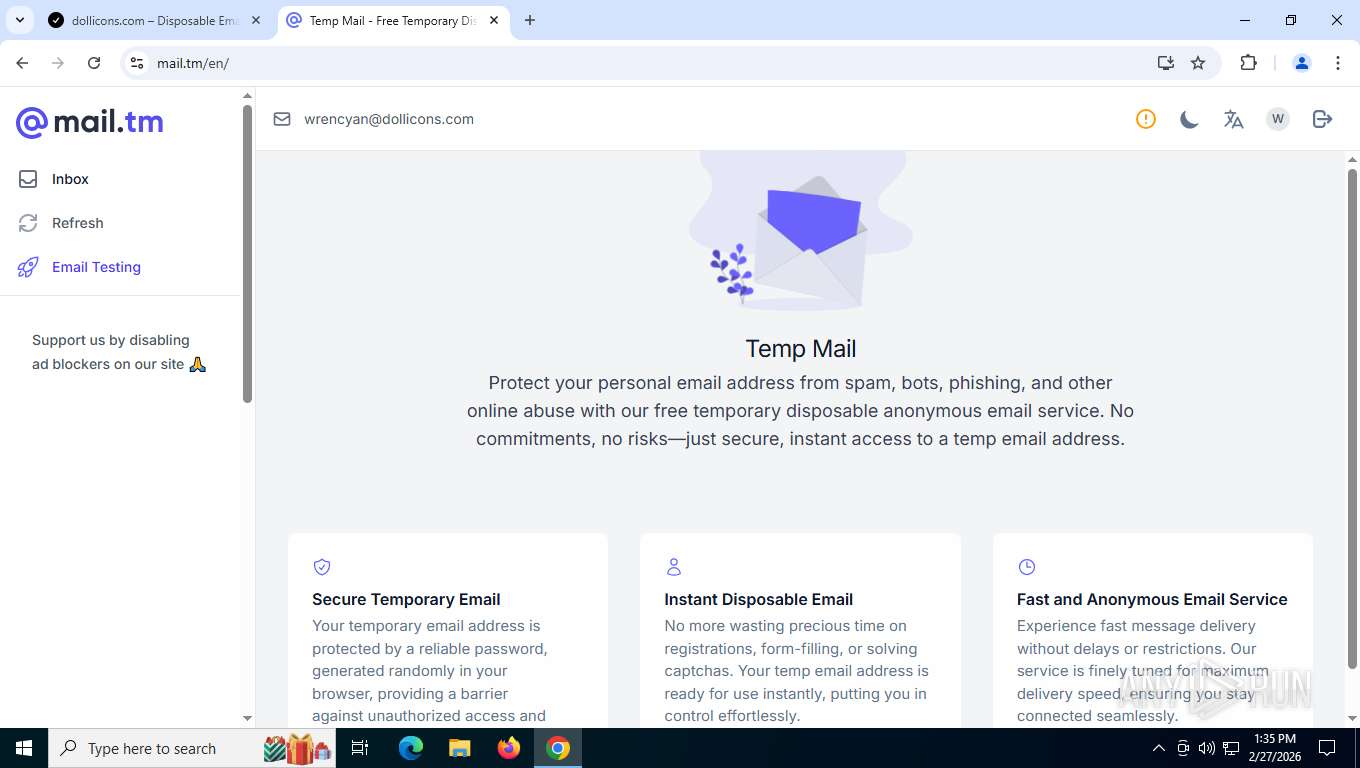This screenshot has height=768, width=1360.
Task: Click the main page vertical scrollbar
Action: point(1353,419)
